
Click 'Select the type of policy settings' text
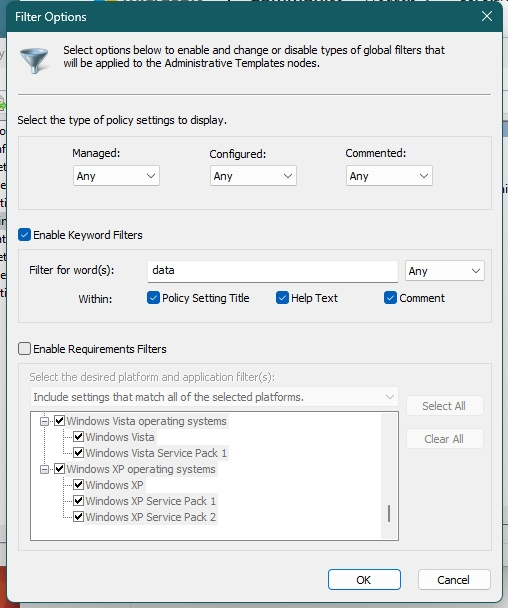pos(122,120)
